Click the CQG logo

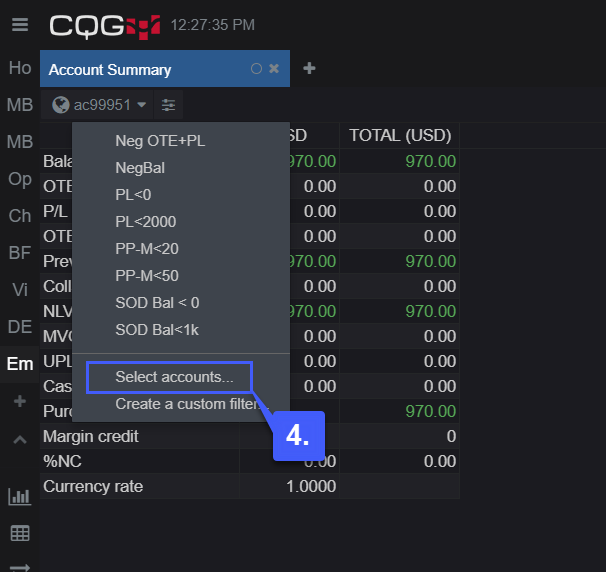tap(105, 27)
